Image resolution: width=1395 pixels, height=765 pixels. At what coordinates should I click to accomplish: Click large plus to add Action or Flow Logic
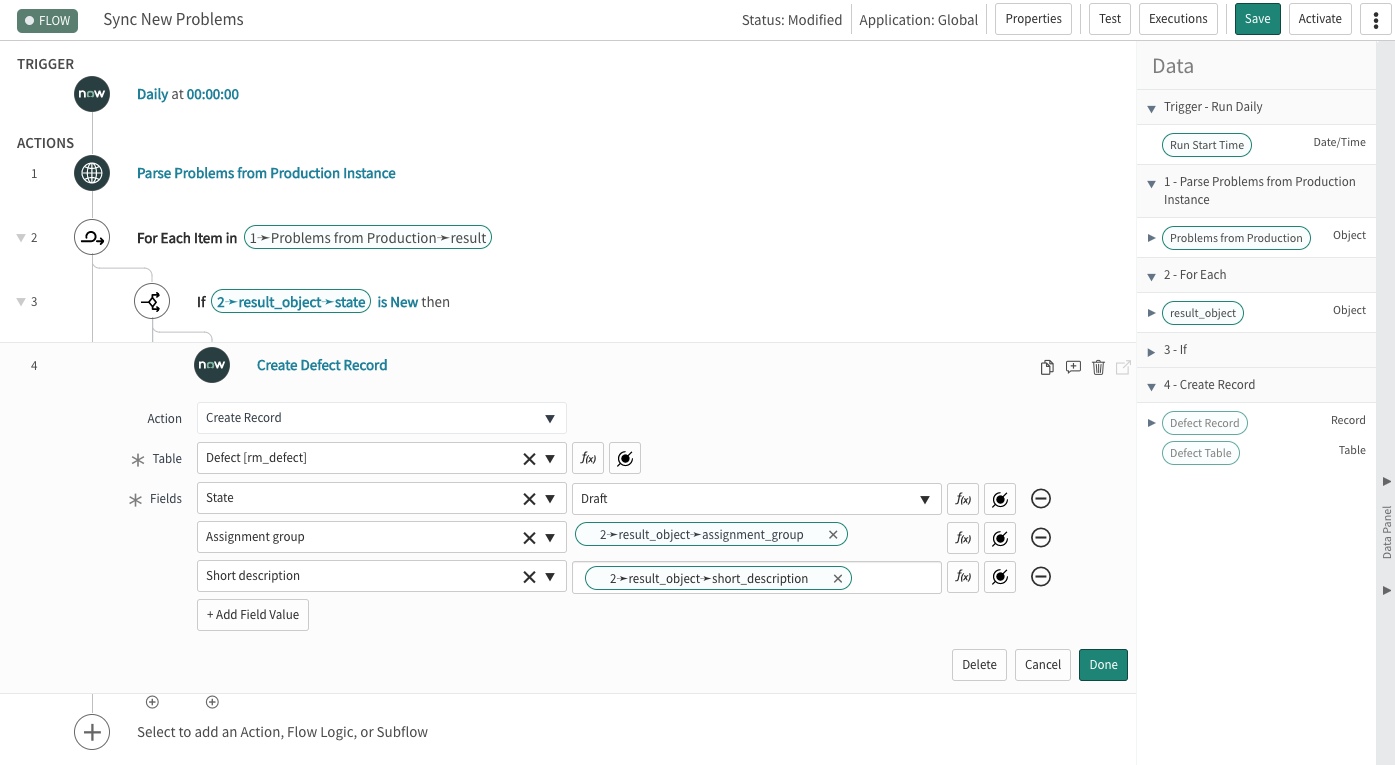click(92, 732)
